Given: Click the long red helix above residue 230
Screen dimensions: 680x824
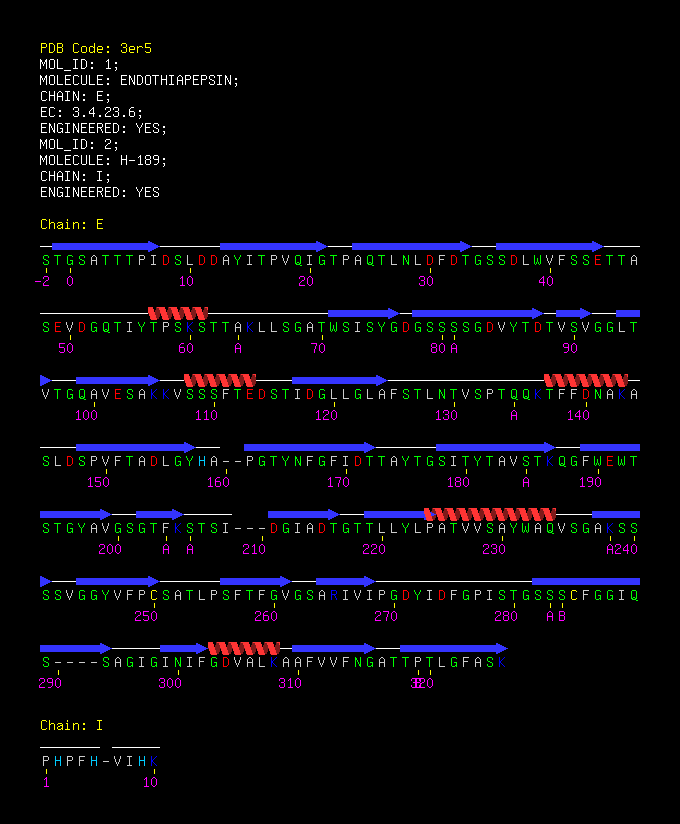Looking at the screenshot, I should (490, 514).
